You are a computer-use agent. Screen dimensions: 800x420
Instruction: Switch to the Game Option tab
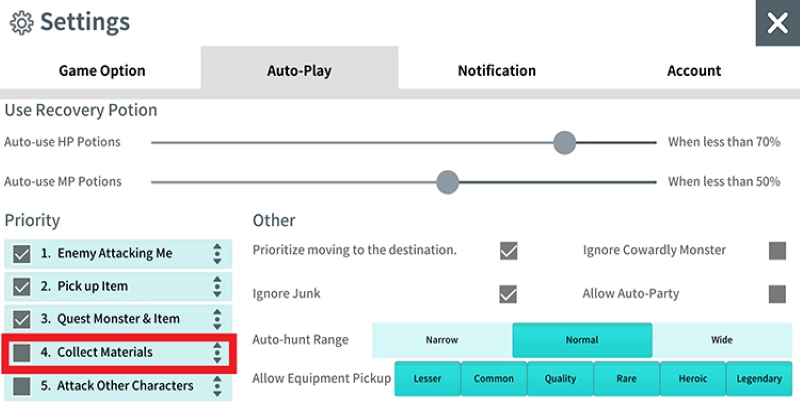[x=101, y=71]
